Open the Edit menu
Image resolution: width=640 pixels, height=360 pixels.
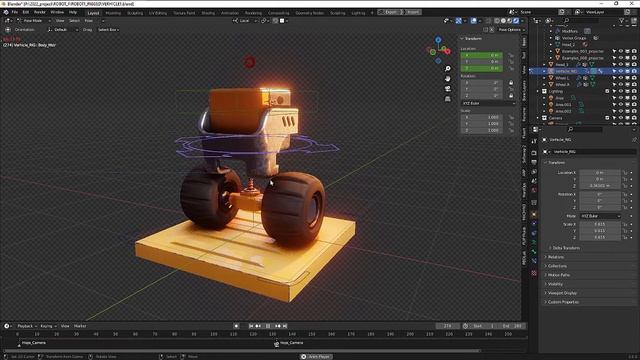pos(26,12)
